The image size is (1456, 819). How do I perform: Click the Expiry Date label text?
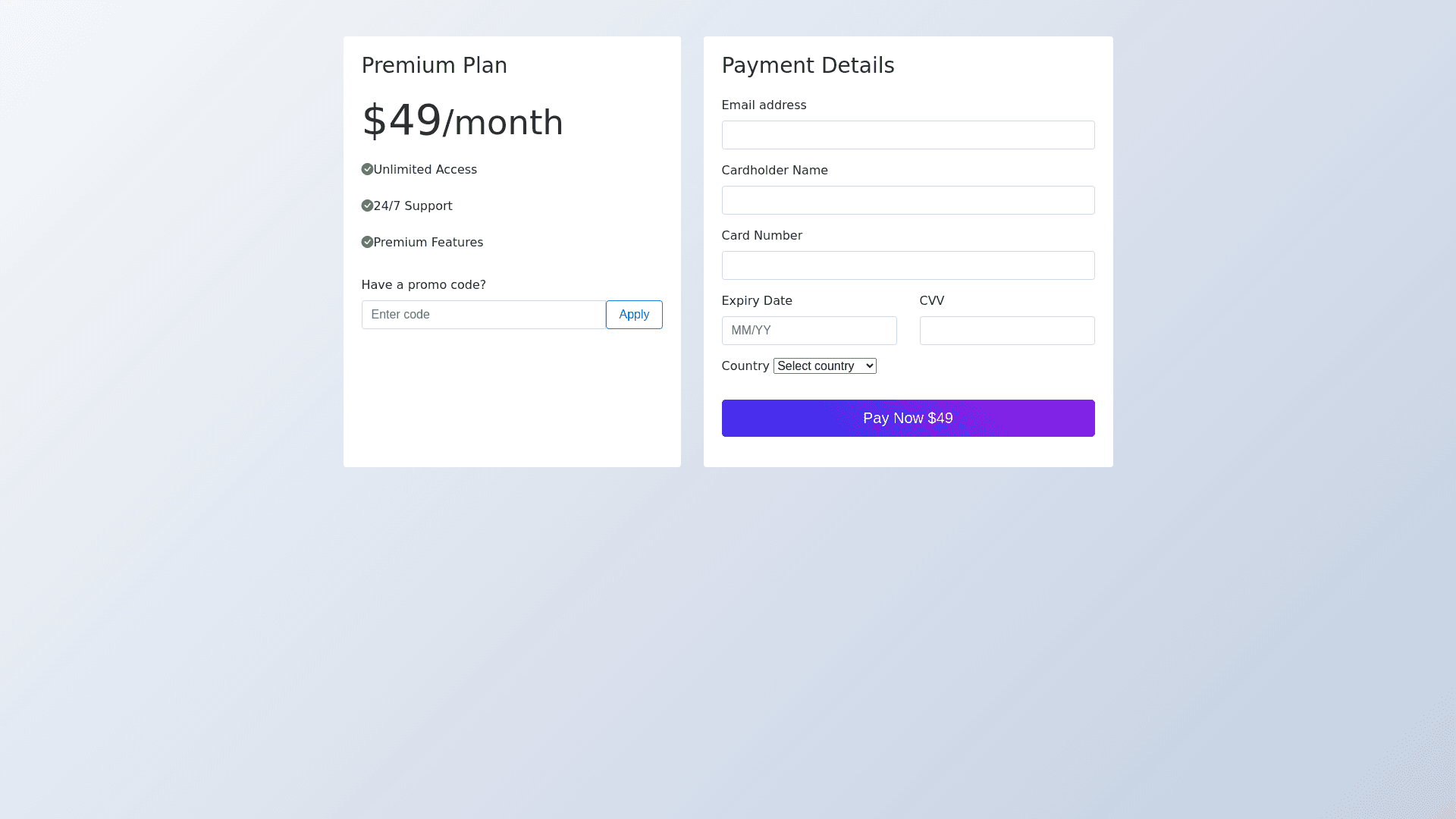click(x=756, y=301)
